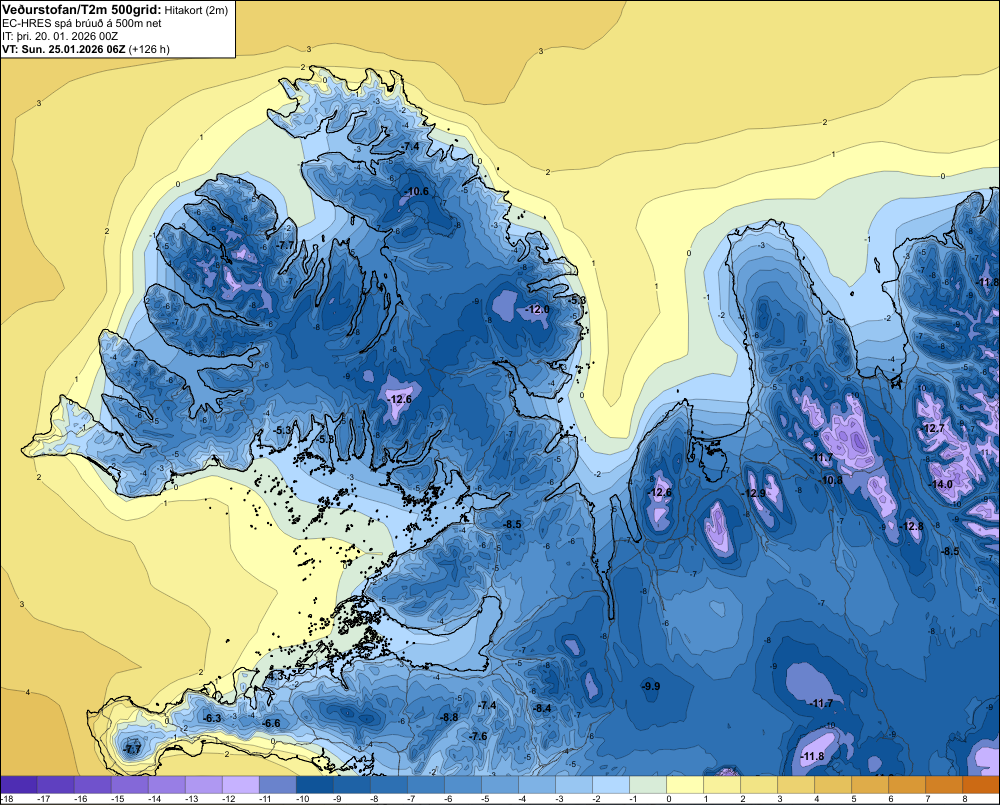Click the -12.9 temperature label
1000x805 pixels.
click(754, 493)
